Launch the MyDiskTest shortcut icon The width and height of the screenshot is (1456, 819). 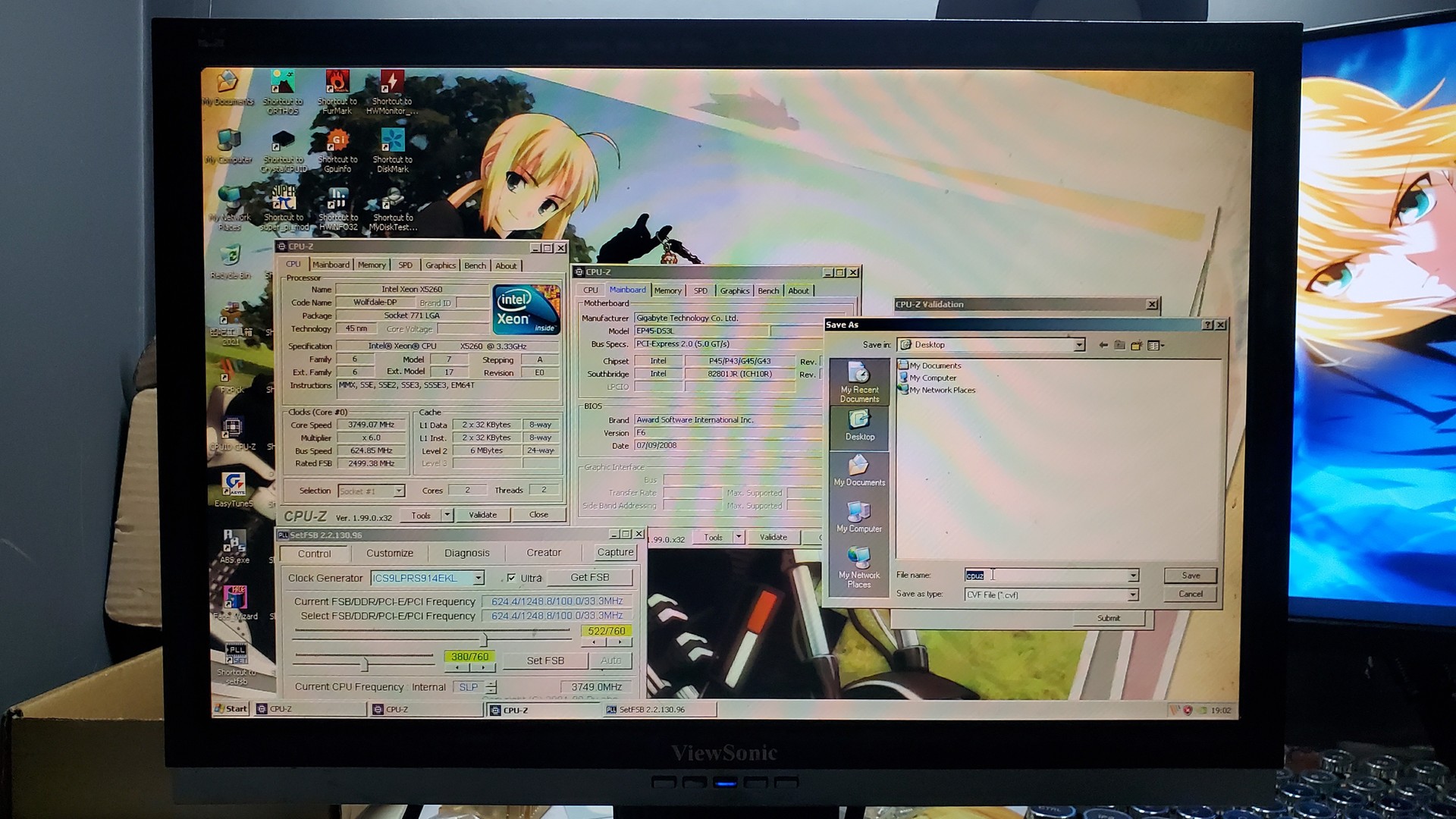coord(393,209)
